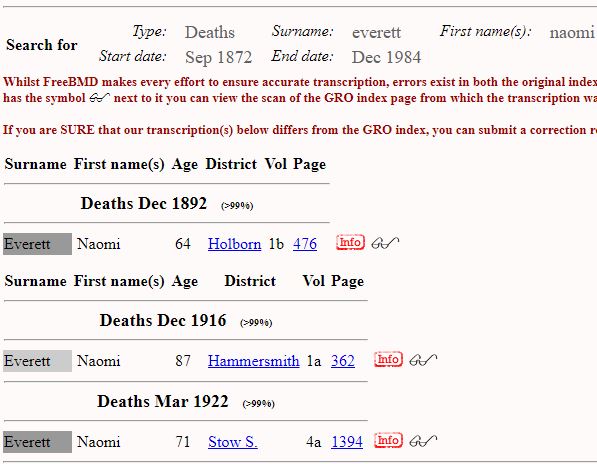Click the searched surname value everett
This screenshot has width=597, height=464.
tap(376, 32)
